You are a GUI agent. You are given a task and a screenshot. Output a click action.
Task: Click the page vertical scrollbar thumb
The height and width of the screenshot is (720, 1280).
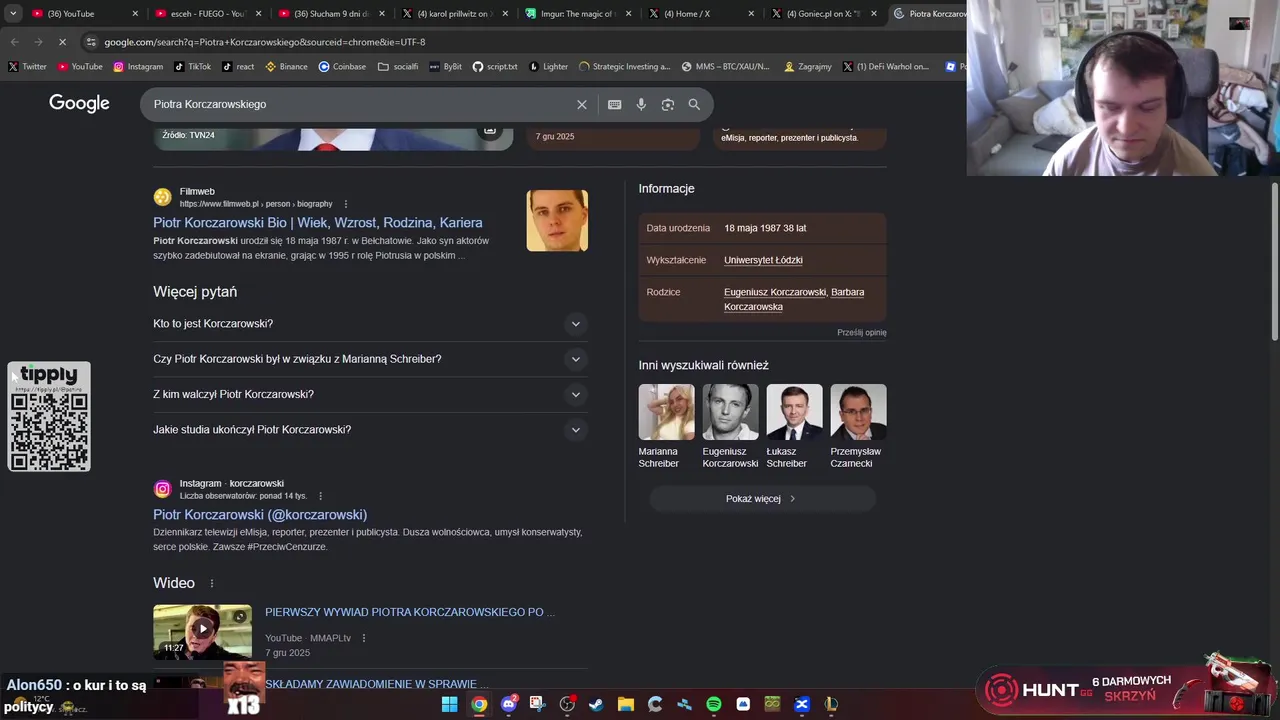point(1275,262)
